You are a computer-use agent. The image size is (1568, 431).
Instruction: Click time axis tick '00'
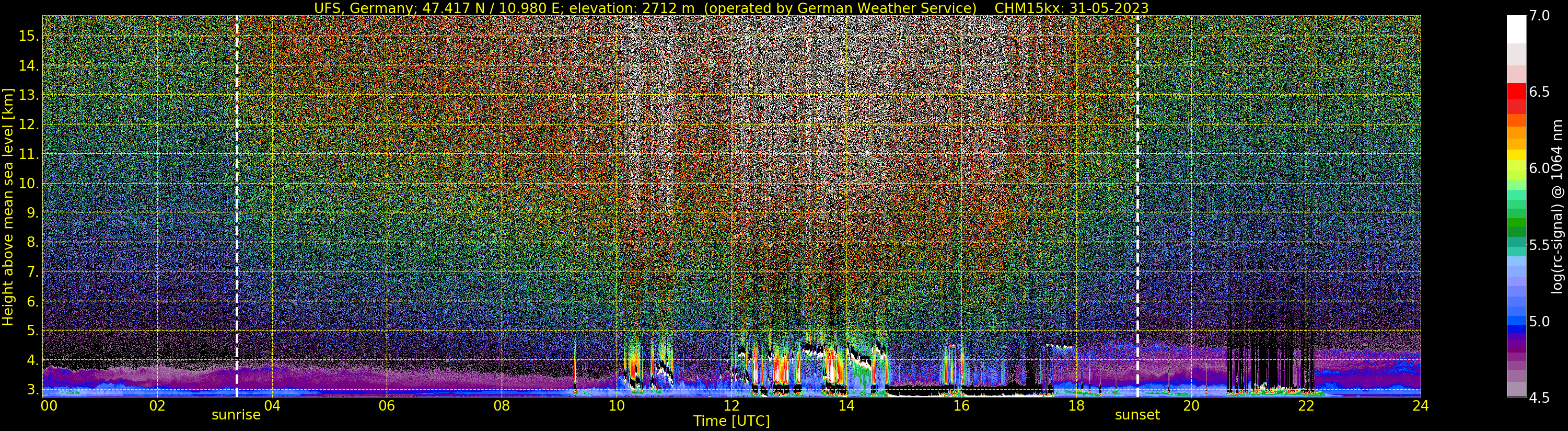49,405
